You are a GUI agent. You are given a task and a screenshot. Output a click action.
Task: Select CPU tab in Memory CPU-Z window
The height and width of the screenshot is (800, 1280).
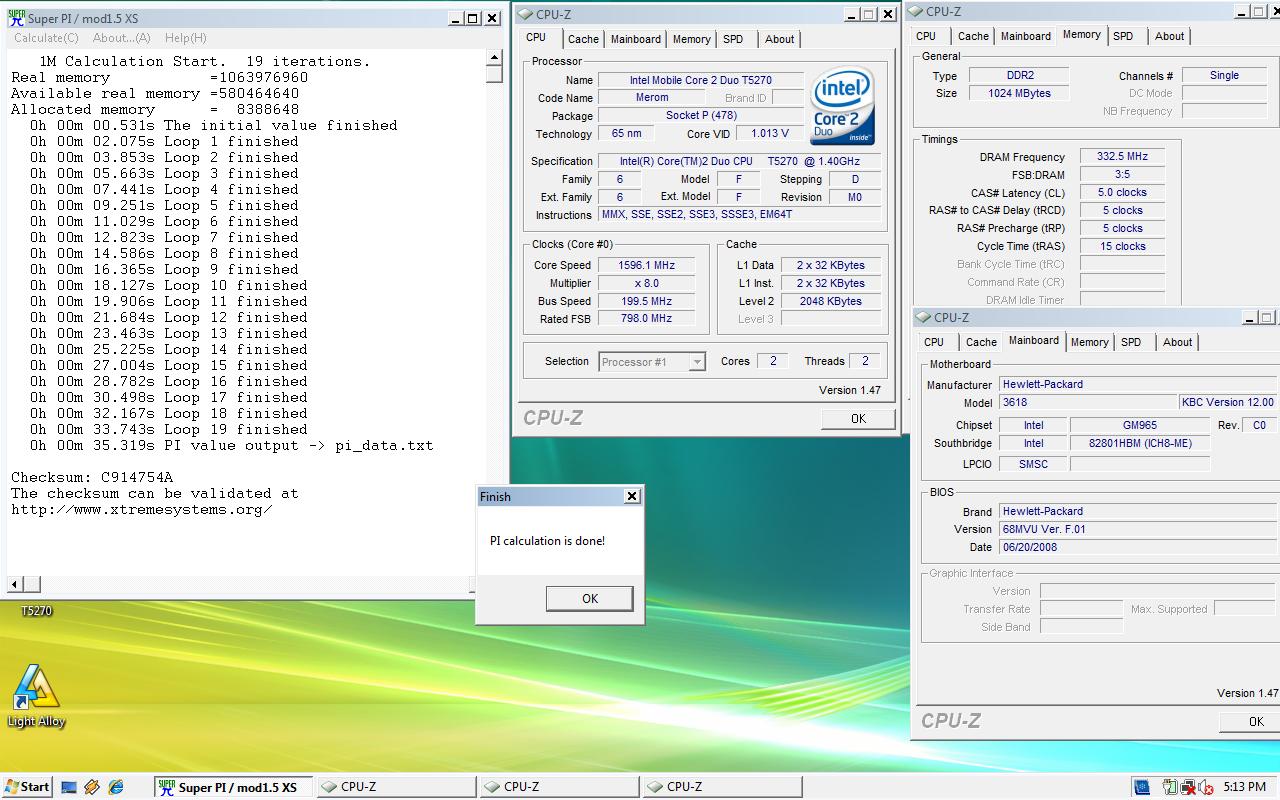click(926, 36)
